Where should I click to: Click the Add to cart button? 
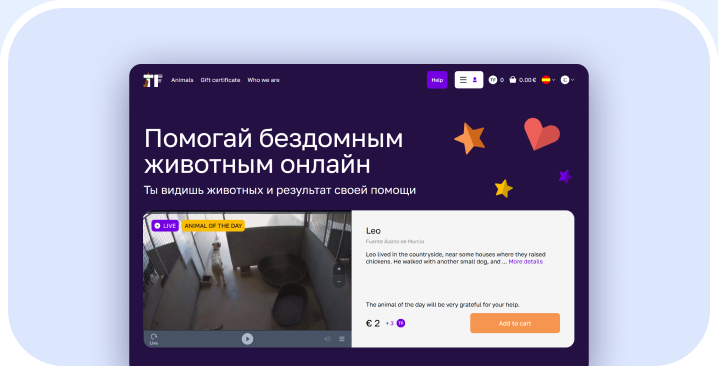click(515, 323)
